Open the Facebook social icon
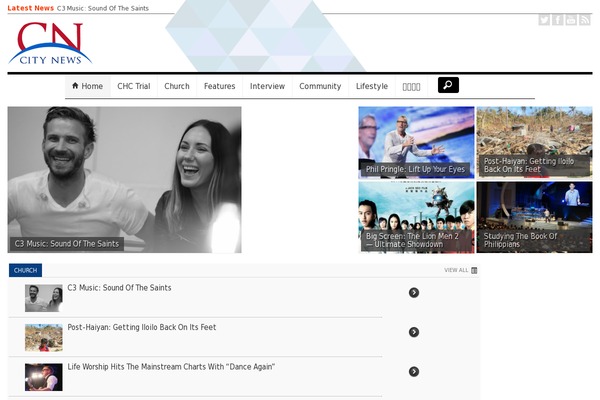This screenshot has width=600, height=400. [558, 20]
